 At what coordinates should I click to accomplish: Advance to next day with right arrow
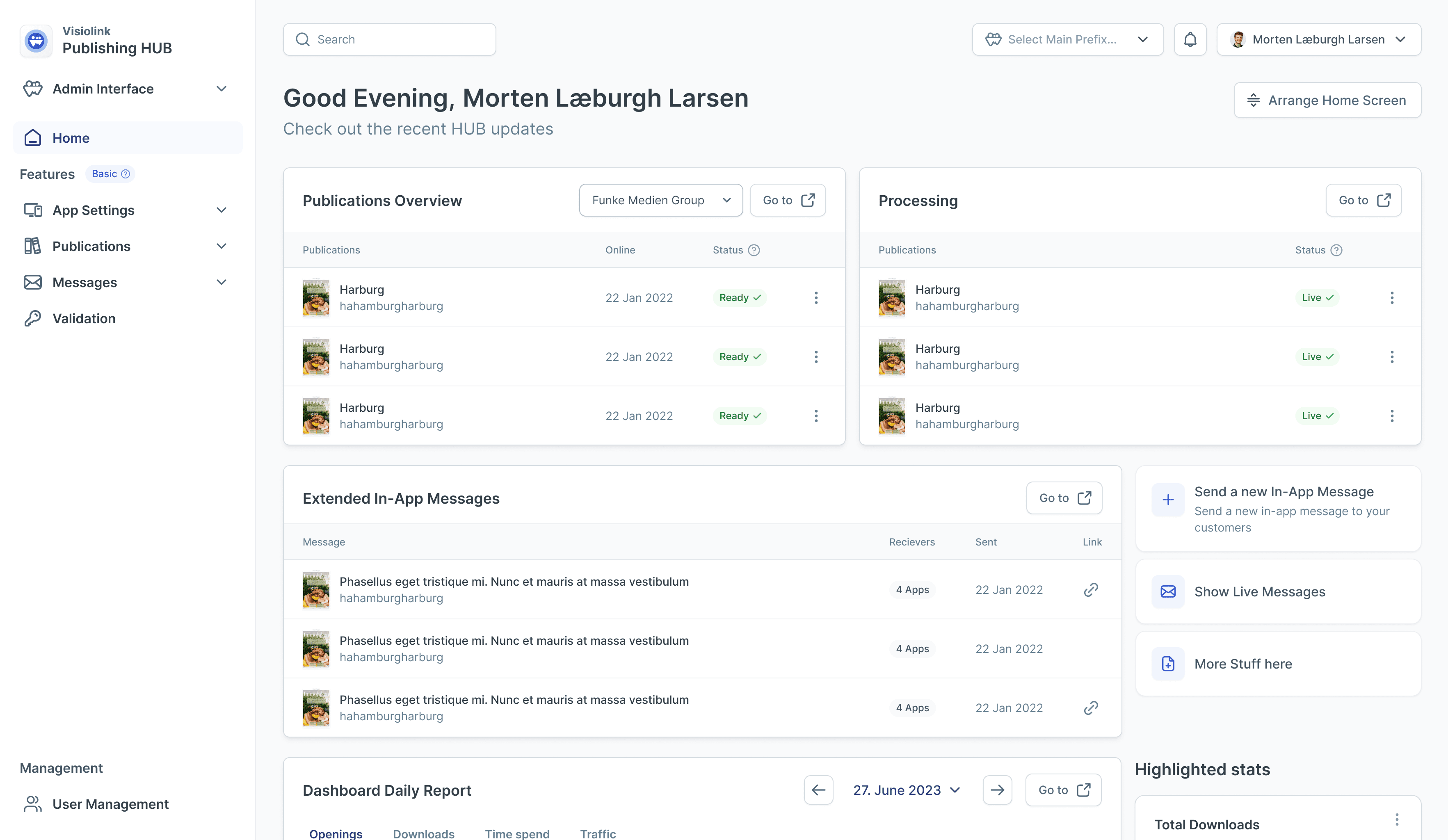998,790
